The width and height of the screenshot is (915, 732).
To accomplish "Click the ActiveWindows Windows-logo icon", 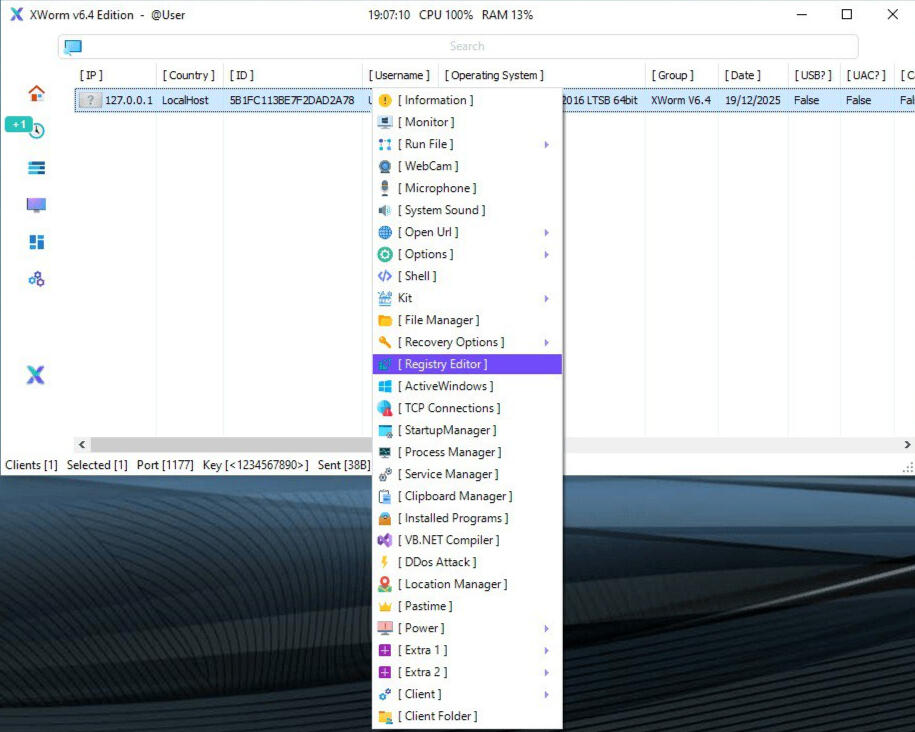I will (x=385, y=386).
